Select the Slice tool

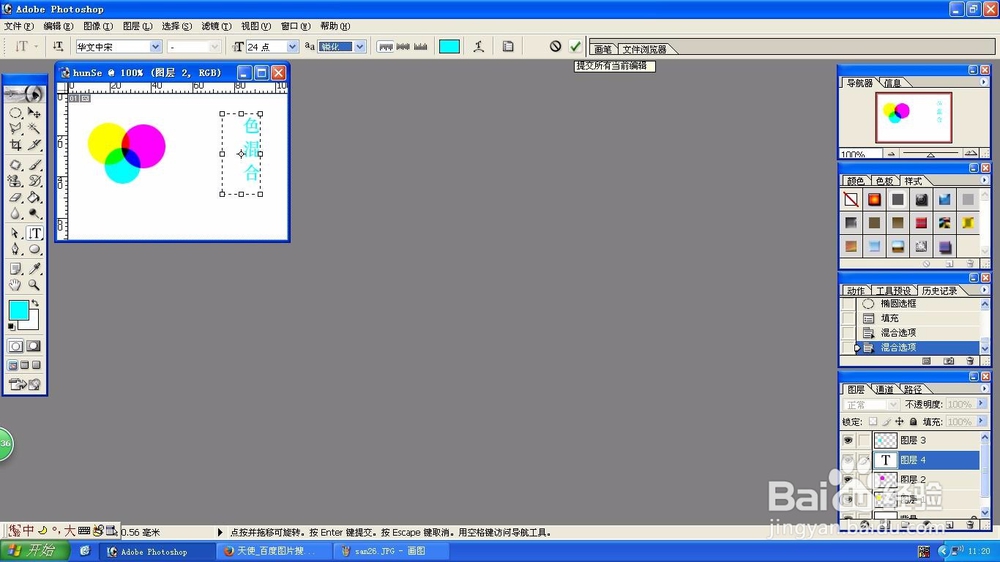(x=34, y=145)
